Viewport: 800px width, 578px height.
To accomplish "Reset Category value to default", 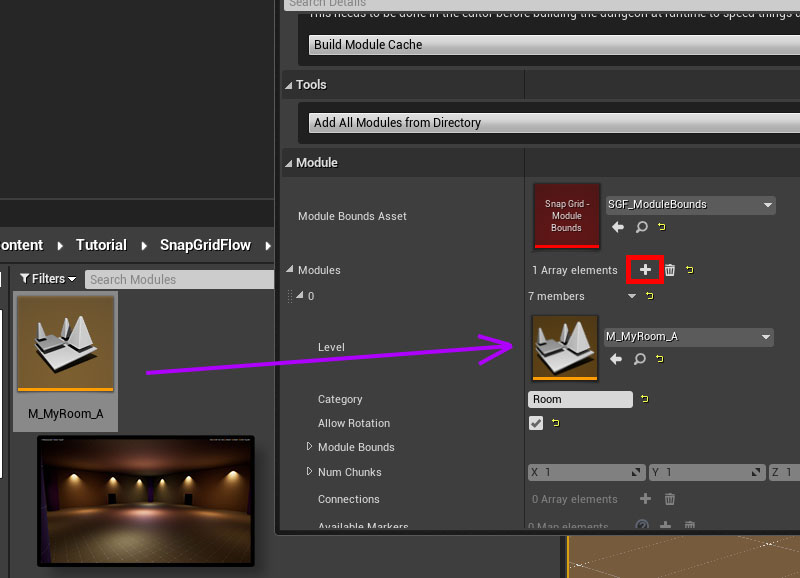I will [x=644, y=399].
